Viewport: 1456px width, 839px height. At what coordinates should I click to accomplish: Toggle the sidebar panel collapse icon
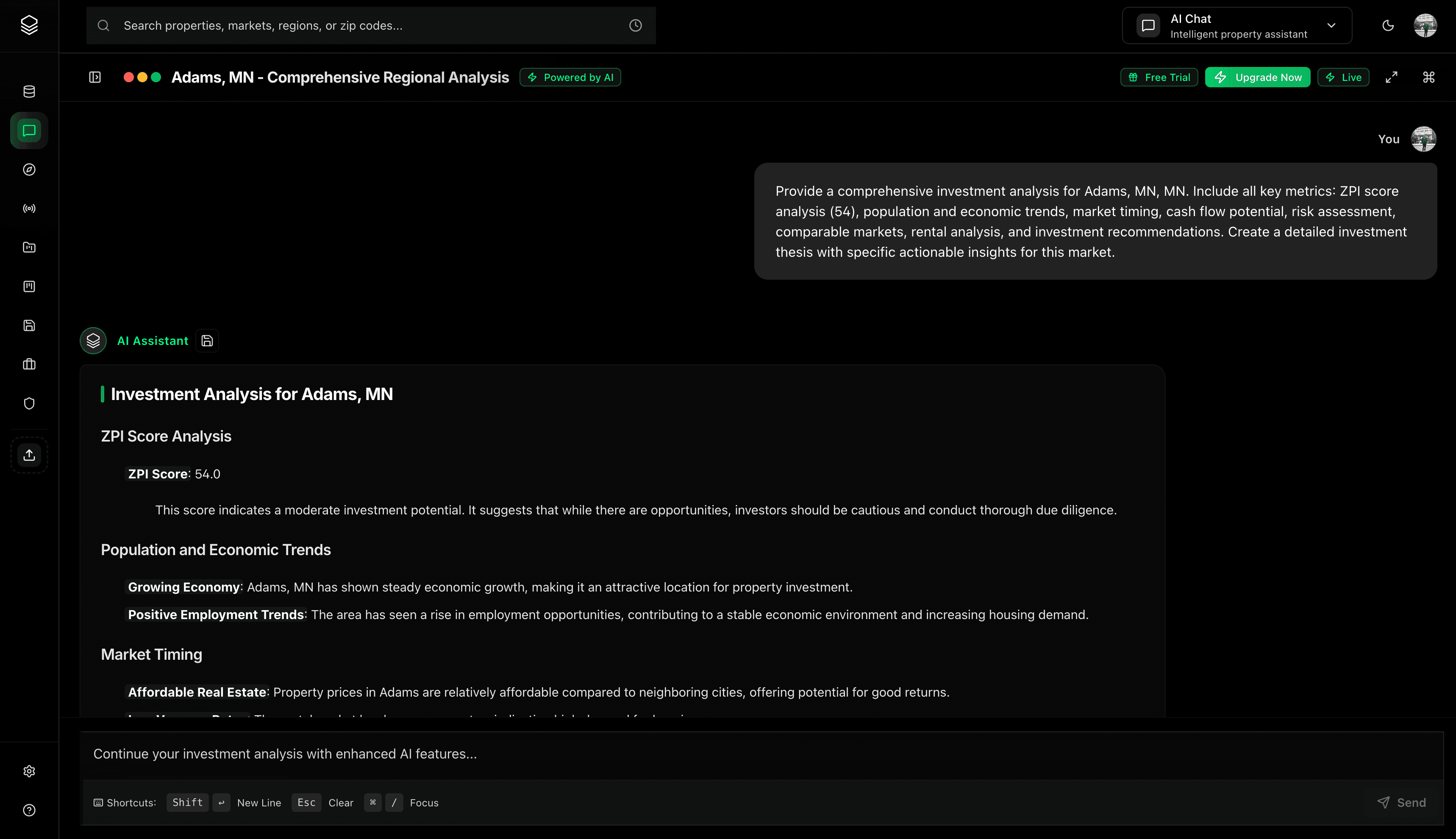pyautogui.click(x=95, y=77)
